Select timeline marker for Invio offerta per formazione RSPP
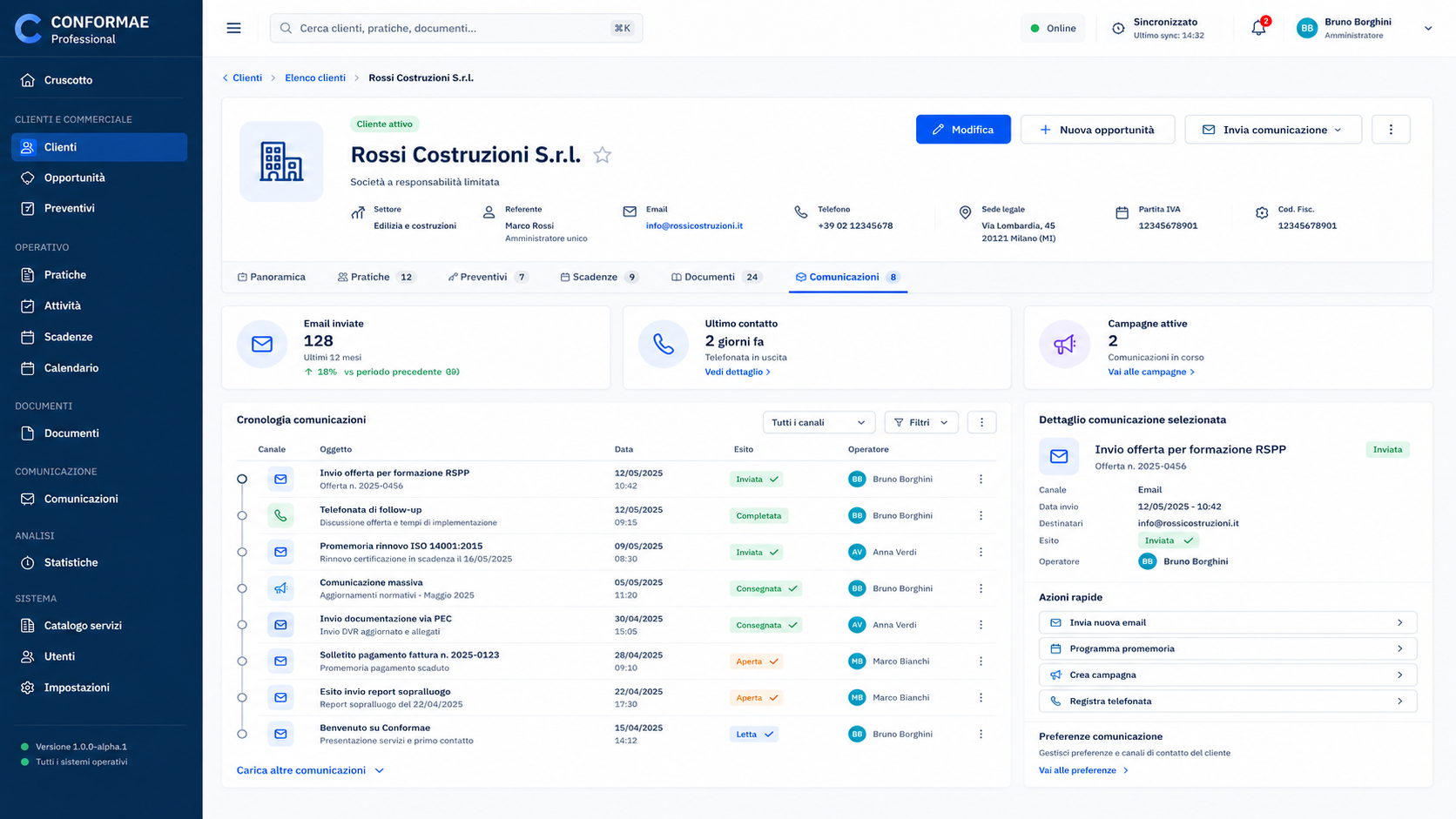This screenshot has width=1456, height=819. tap(242, 480)
